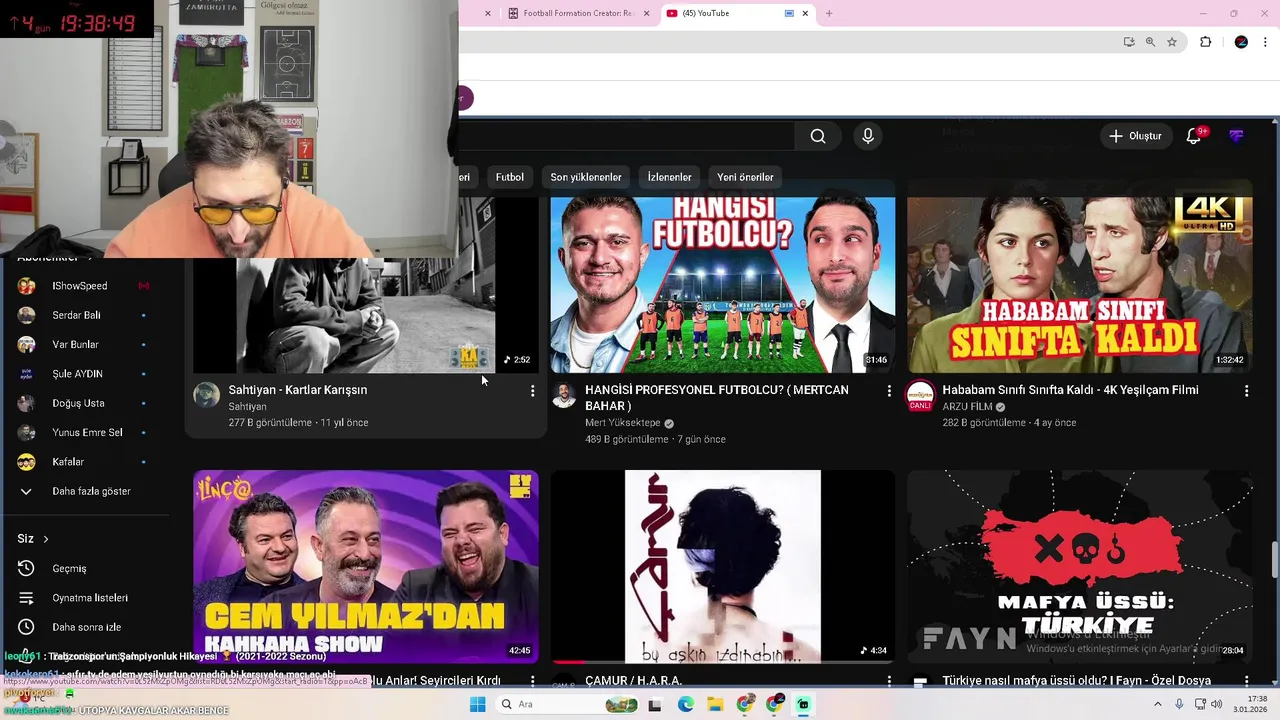Open more options for Hababam Sınıfı video

click(x=1246, y=391)
